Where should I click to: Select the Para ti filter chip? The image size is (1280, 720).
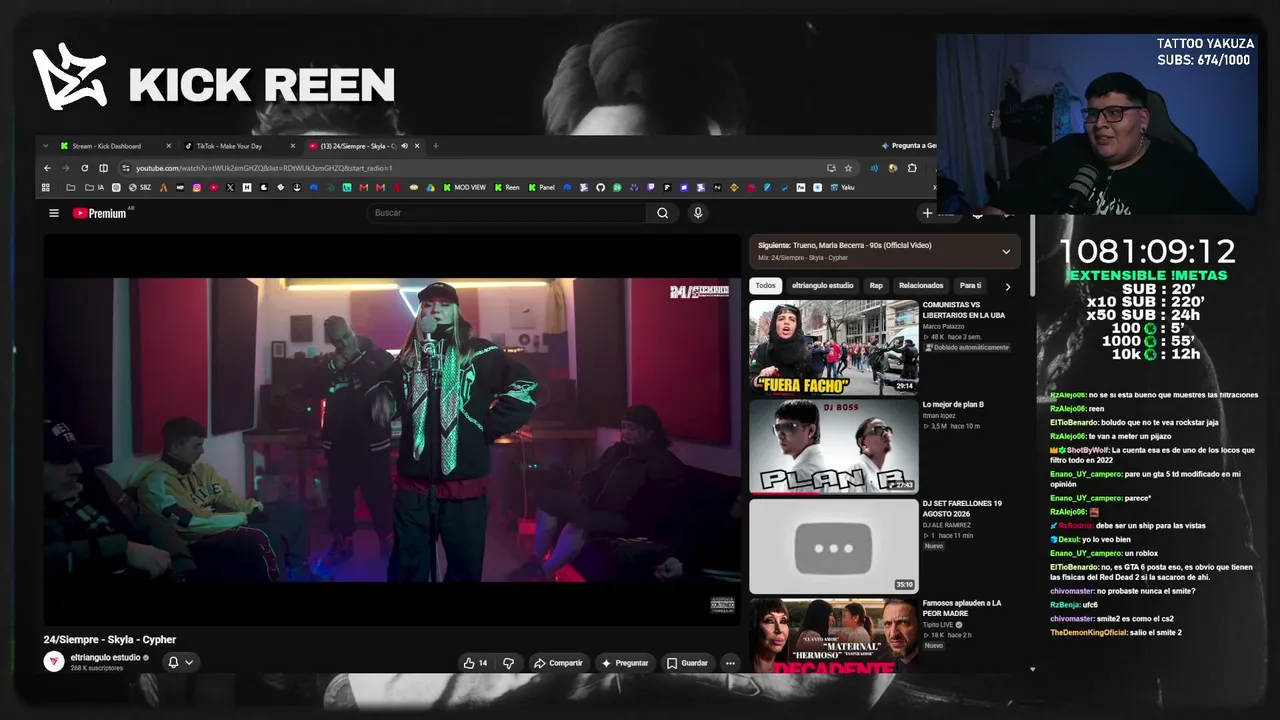tap(970, 286)
